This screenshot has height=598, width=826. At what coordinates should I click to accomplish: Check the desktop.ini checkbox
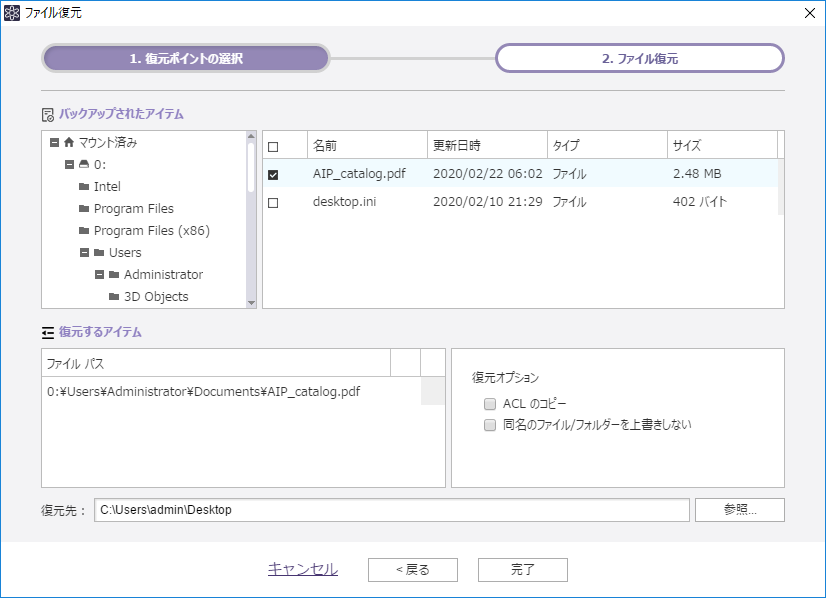point(273,203)
